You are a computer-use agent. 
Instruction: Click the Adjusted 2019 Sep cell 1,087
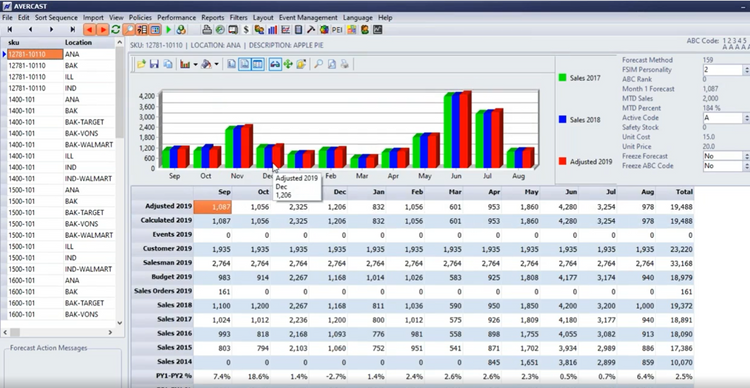(x=213, y=207)
